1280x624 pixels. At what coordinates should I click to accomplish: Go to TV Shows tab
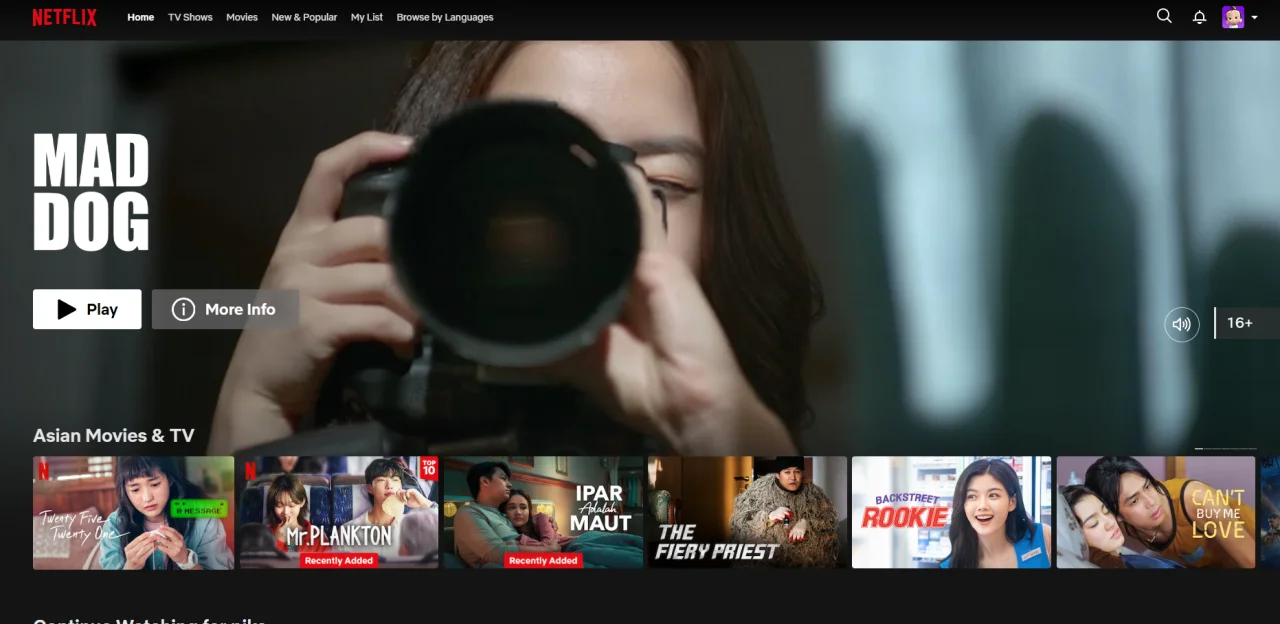click(190, 17)
